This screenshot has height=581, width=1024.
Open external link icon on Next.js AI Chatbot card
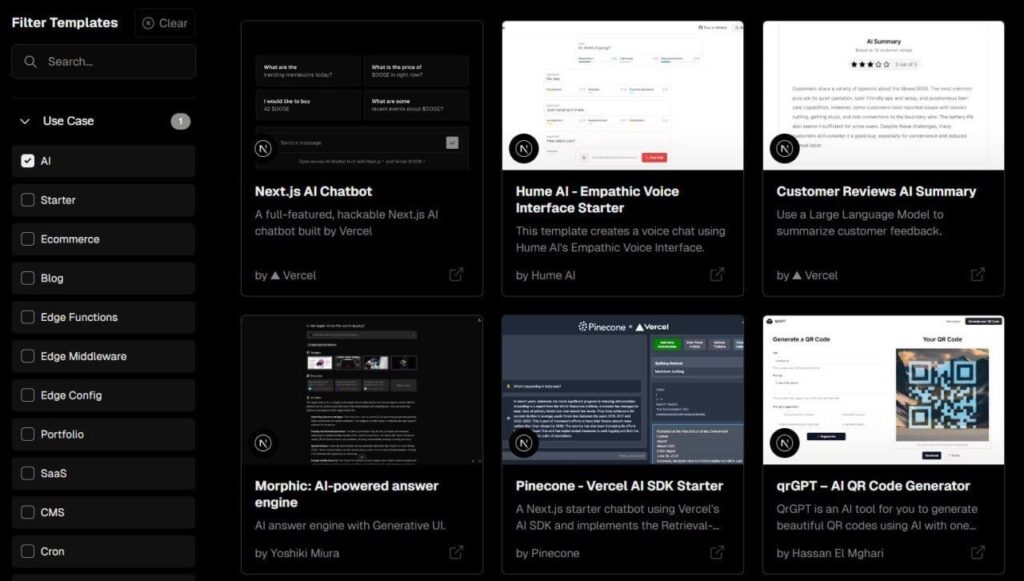[456, 274]
